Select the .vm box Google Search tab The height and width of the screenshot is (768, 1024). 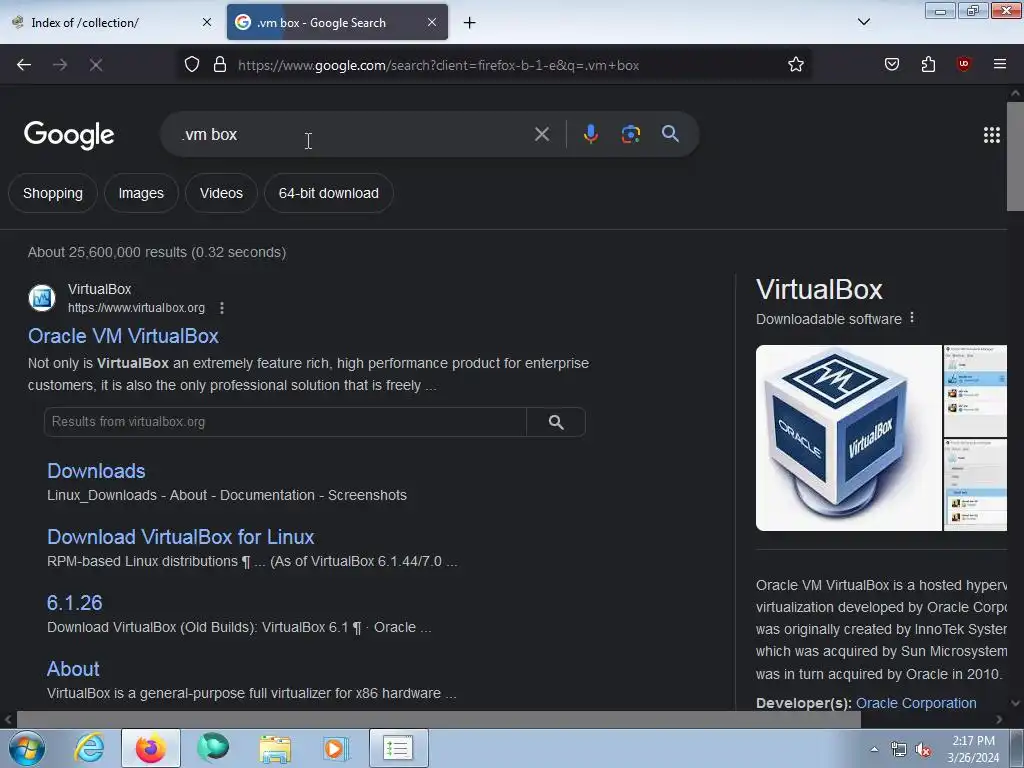[337, 22]
